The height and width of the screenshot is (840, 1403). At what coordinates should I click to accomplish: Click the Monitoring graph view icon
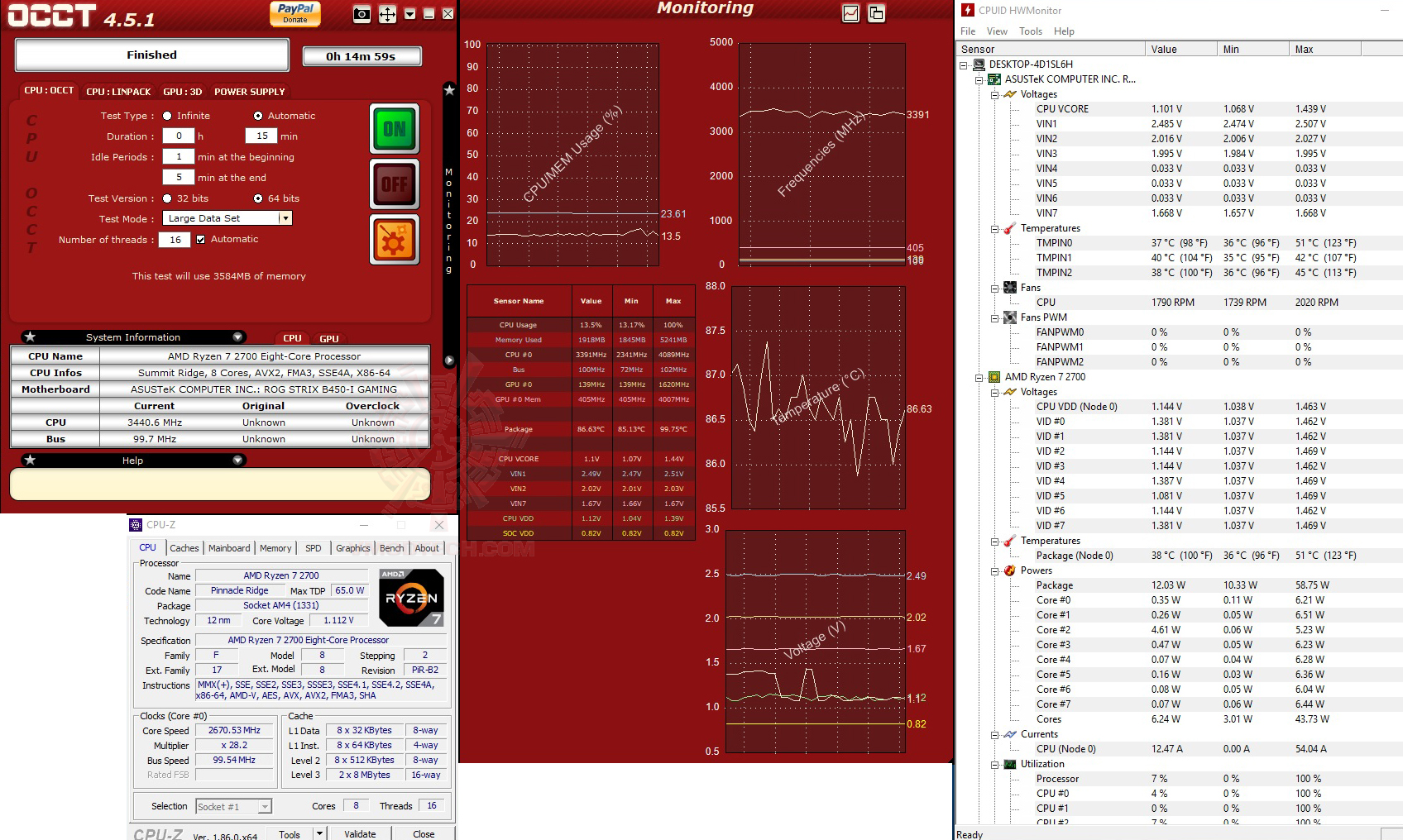coord(850,13)
